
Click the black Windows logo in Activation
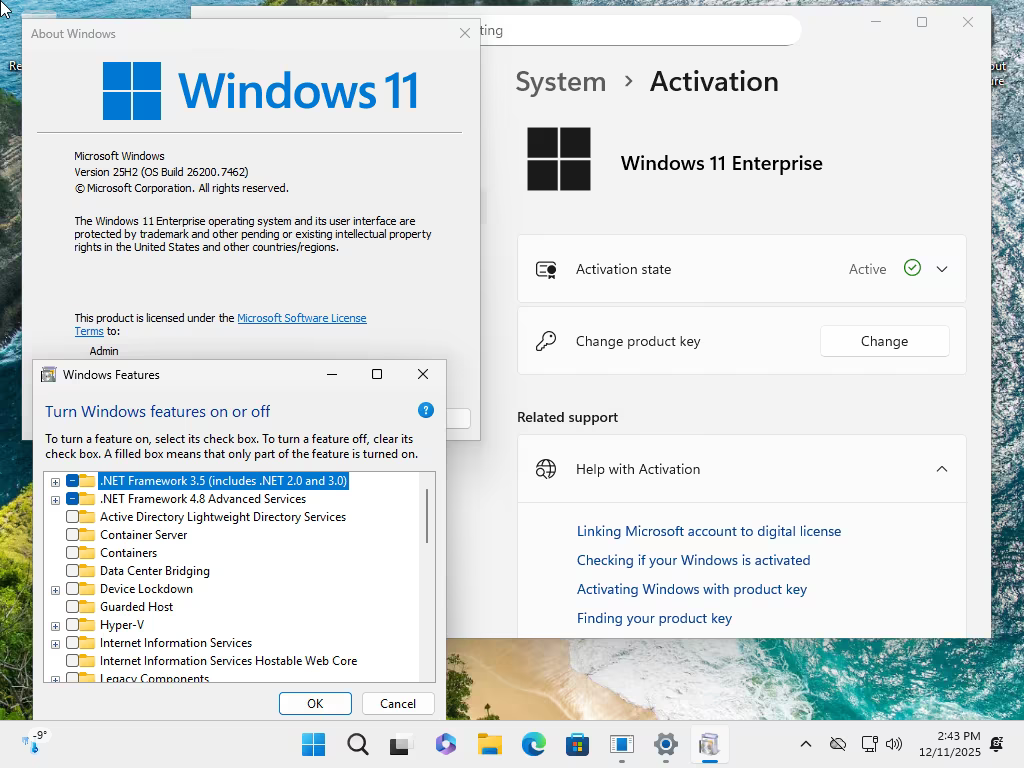coord(559,159)
